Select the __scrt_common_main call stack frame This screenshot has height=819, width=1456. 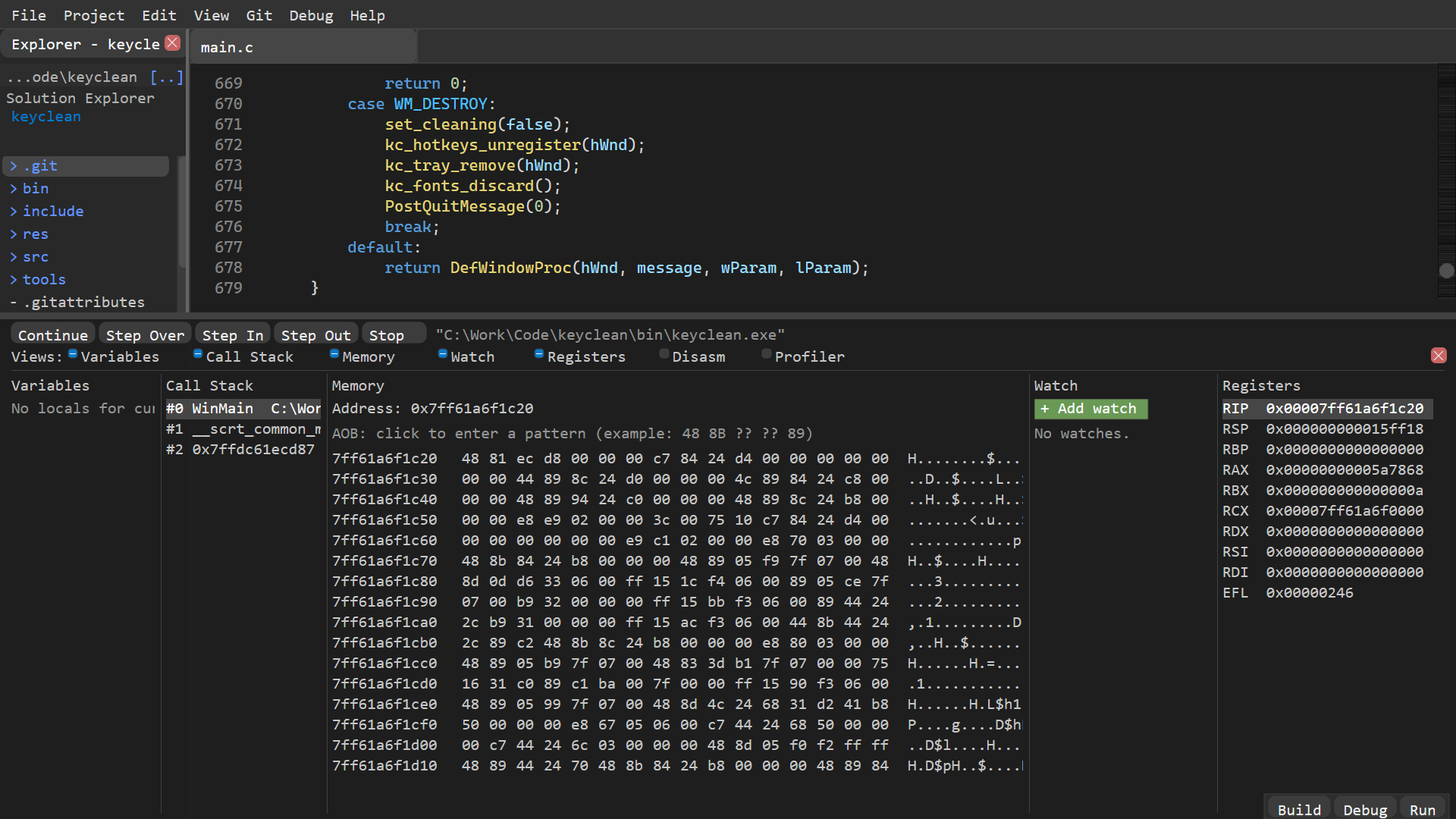[x=243, y=429]
